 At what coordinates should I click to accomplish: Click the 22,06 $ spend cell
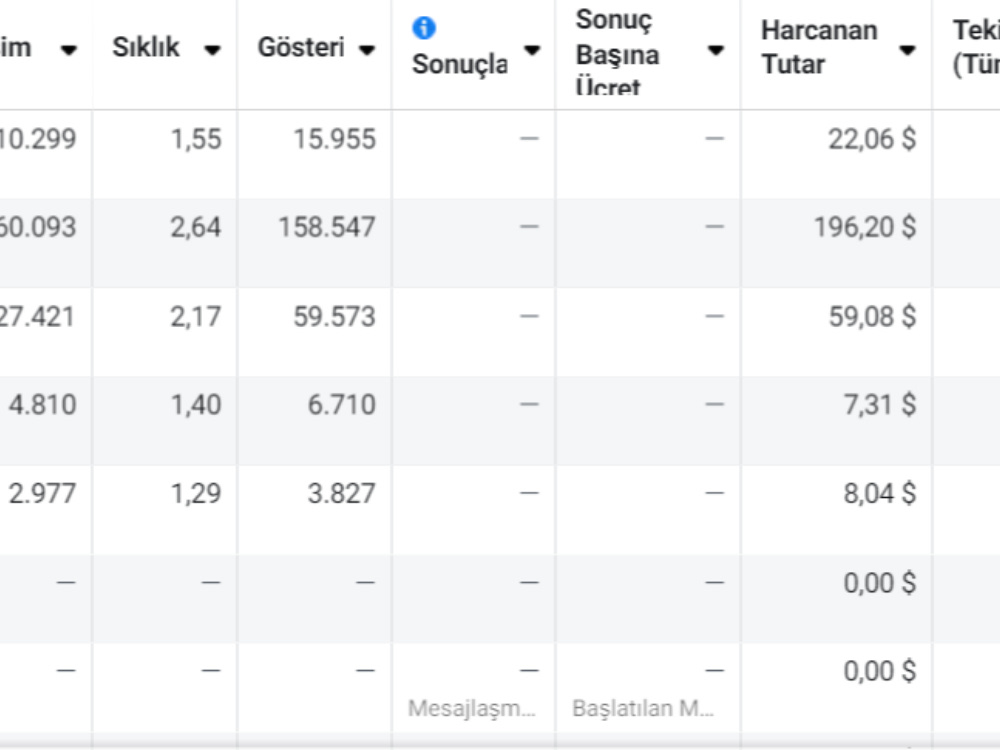872,139
